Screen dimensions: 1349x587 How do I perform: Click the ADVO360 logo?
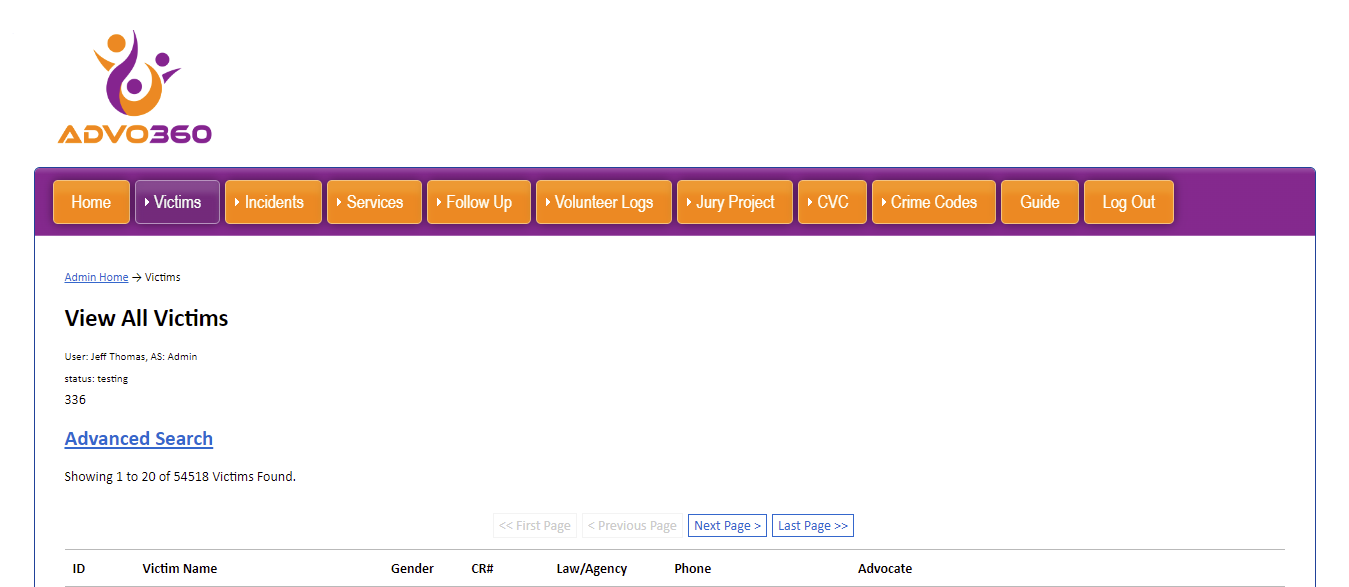pos(134,88)
